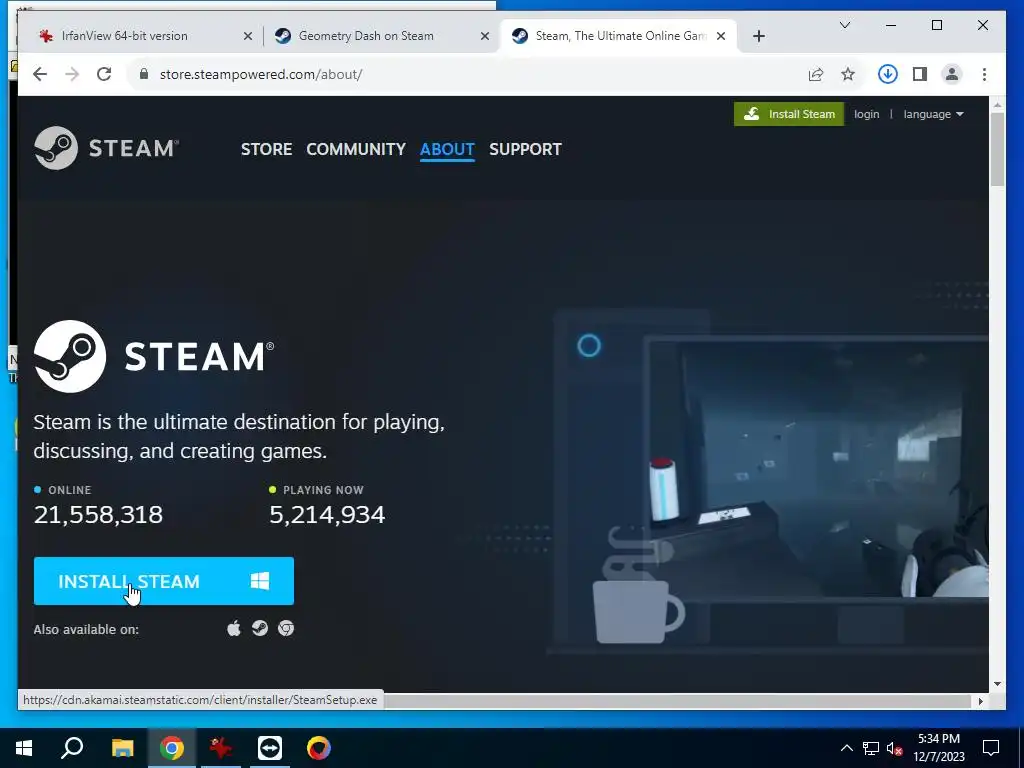Image resolution: width=1024 pixels, height=768 pixels.
Task: Click the vertical scrollbar thumb
Action: [997, 149]
